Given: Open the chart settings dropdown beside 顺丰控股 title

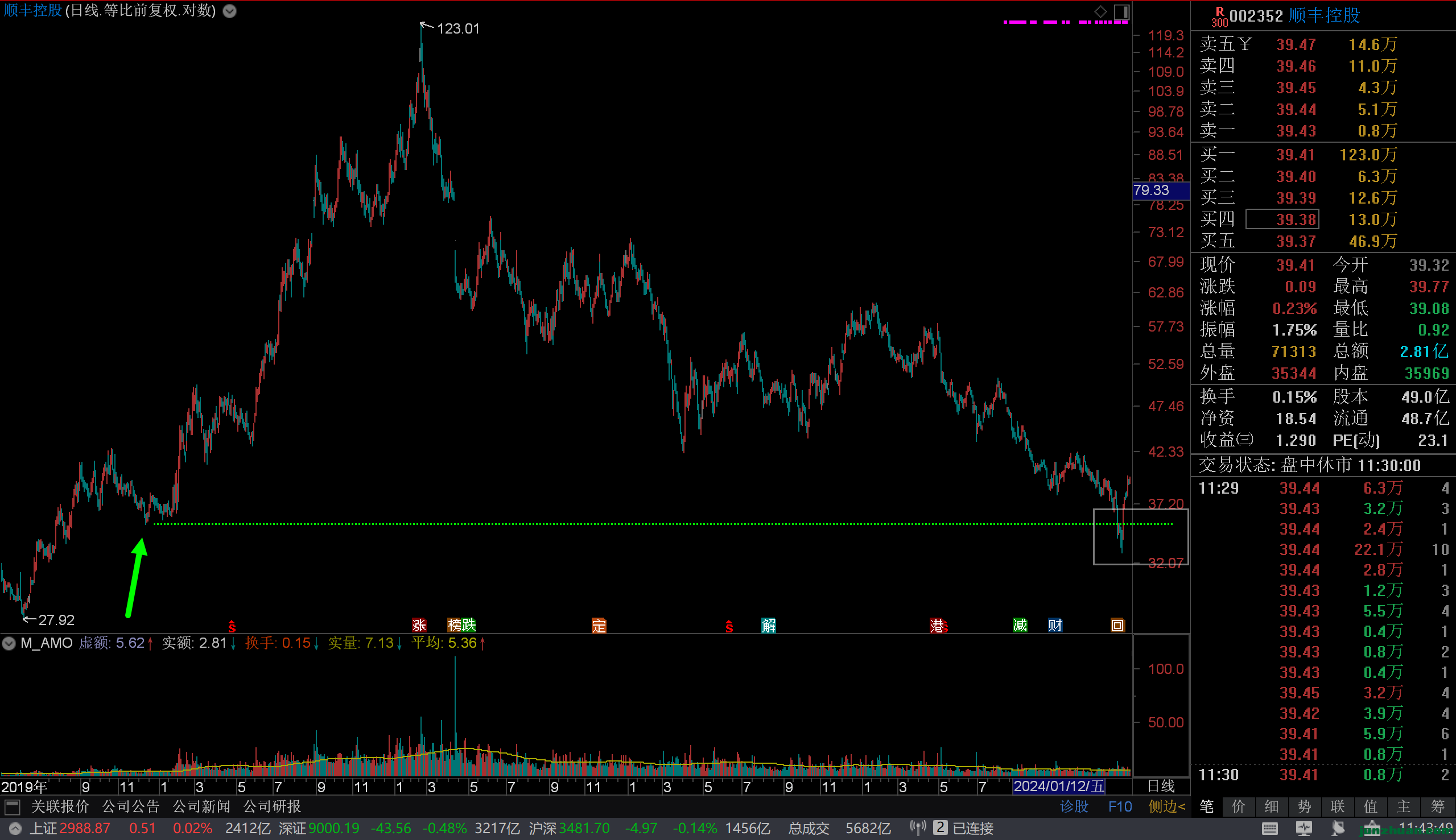Looking at the screenshot, I should pyautogui.click(x=230, y=11).
